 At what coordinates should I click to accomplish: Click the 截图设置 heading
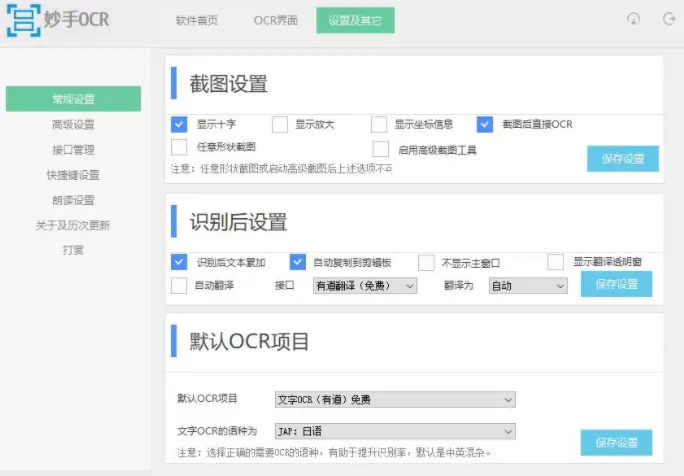(x=228, y=83)
